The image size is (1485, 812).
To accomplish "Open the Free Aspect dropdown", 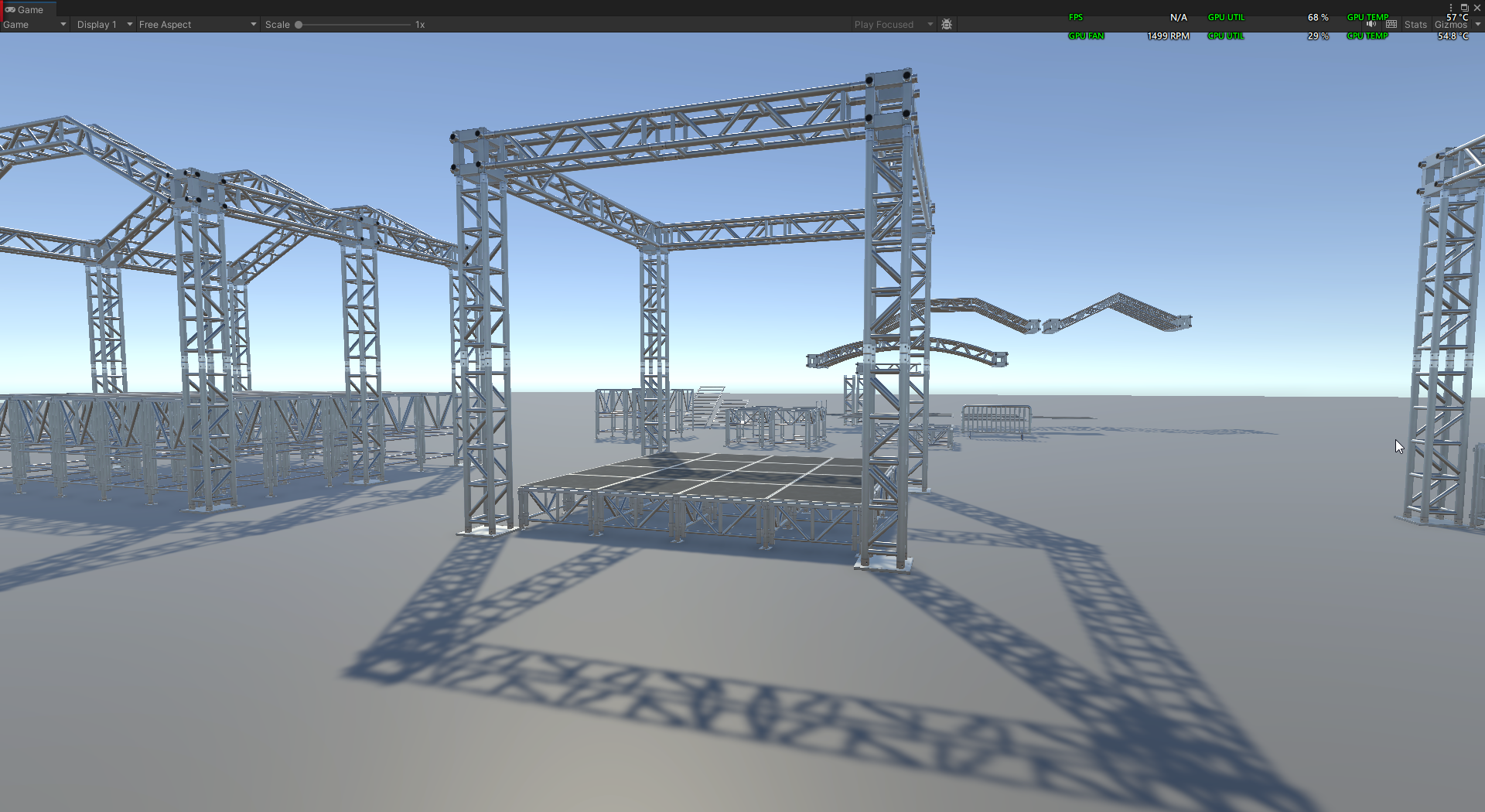I will click(x=197, y=25).
